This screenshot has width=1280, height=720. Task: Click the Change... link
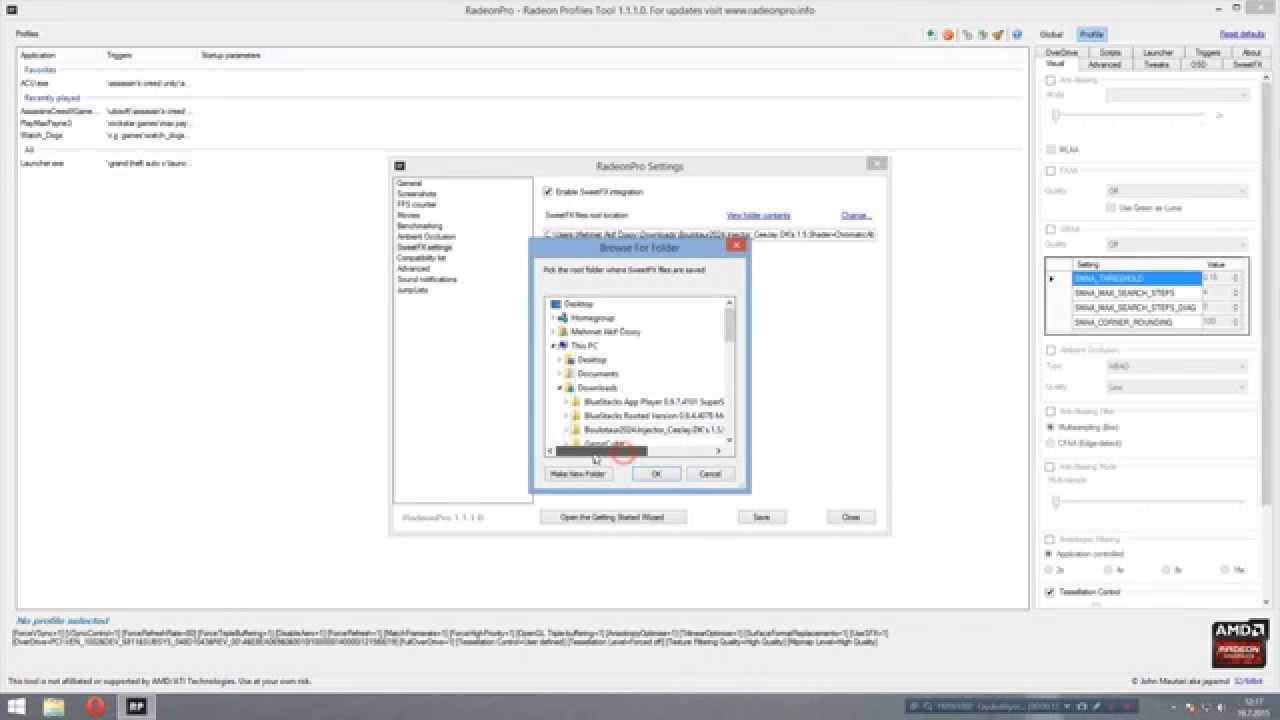point(856,215)
